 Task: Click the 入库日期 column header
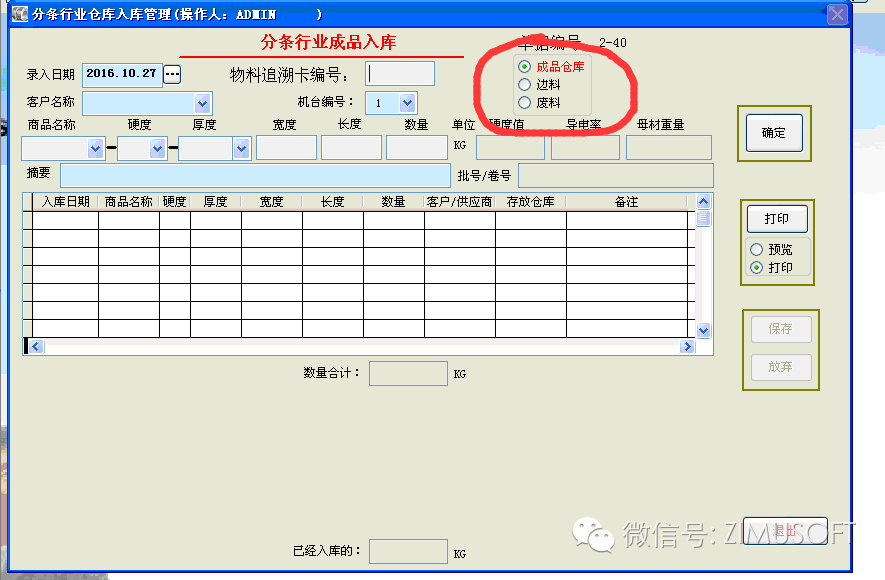[65, 202]
